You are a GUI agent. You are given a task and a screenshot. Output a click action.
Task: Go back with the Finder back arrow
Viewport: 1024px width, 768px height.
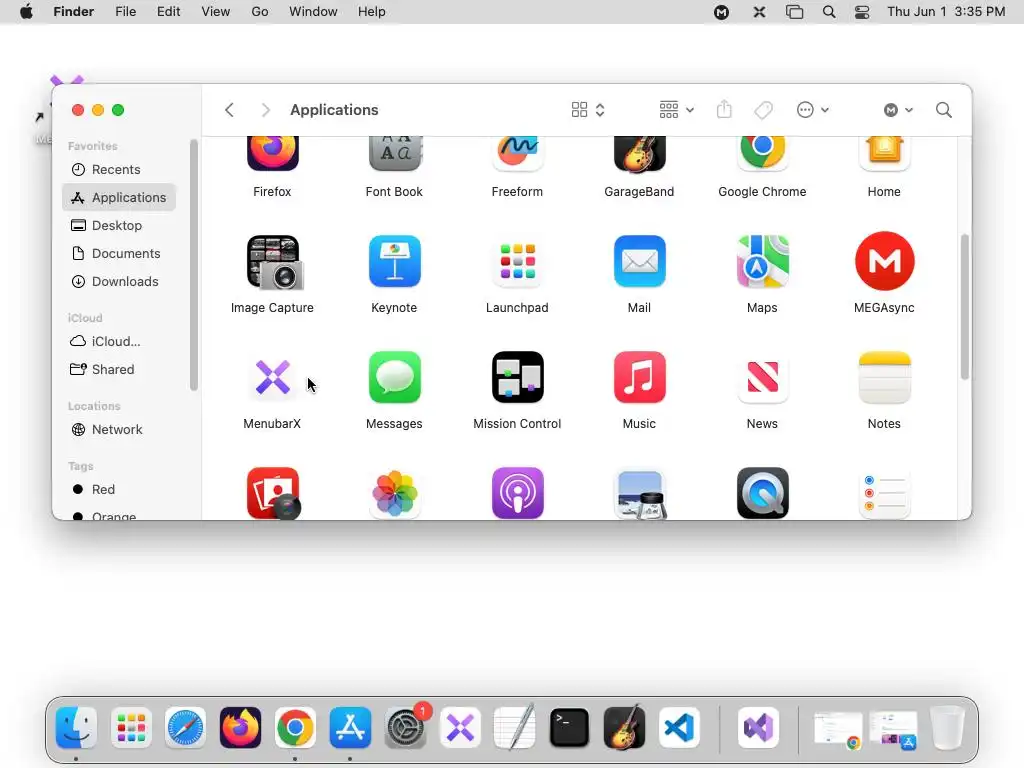[x=229, y=110]
